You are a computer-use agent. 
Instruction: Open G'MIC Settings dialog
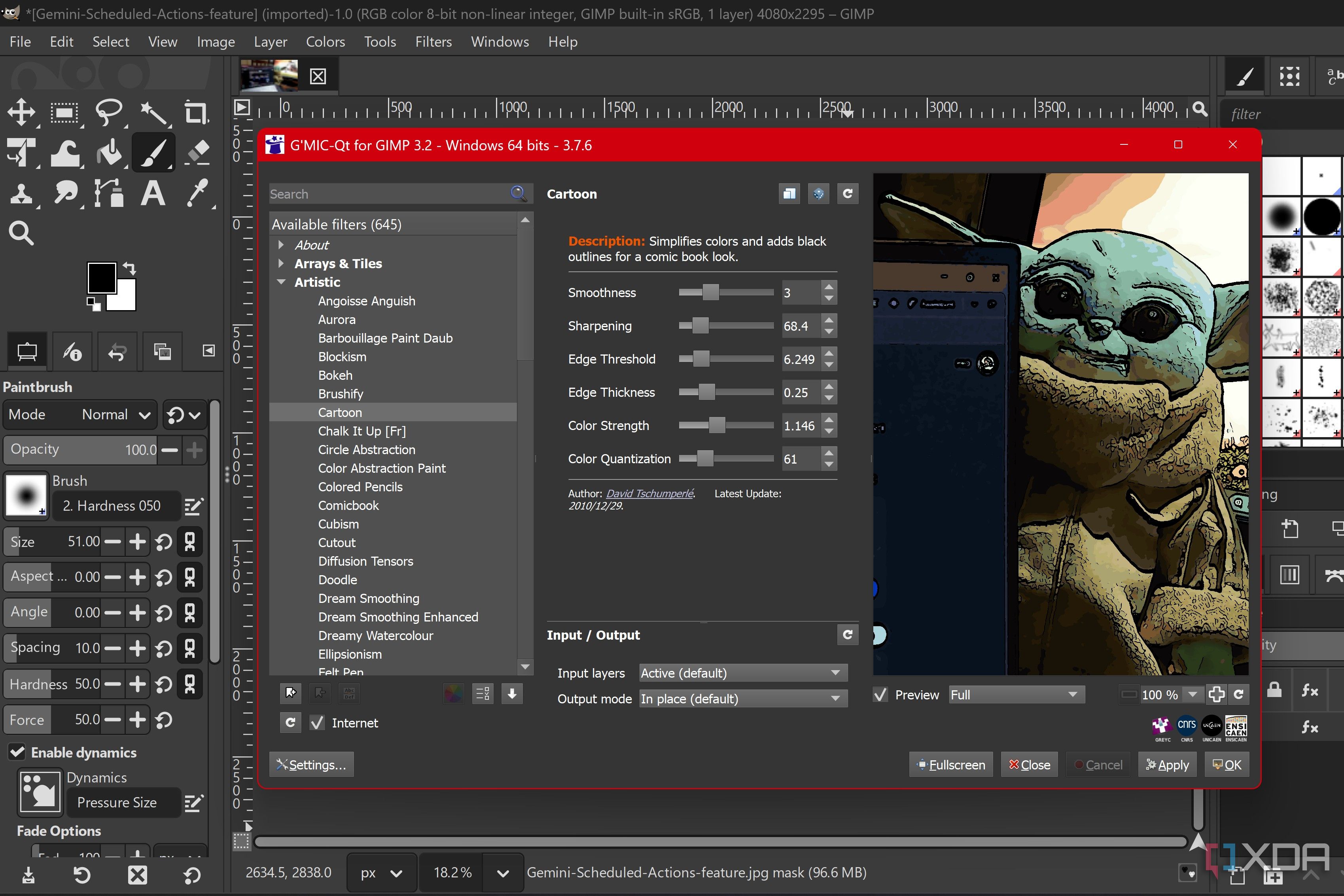[x=311, y=765]
